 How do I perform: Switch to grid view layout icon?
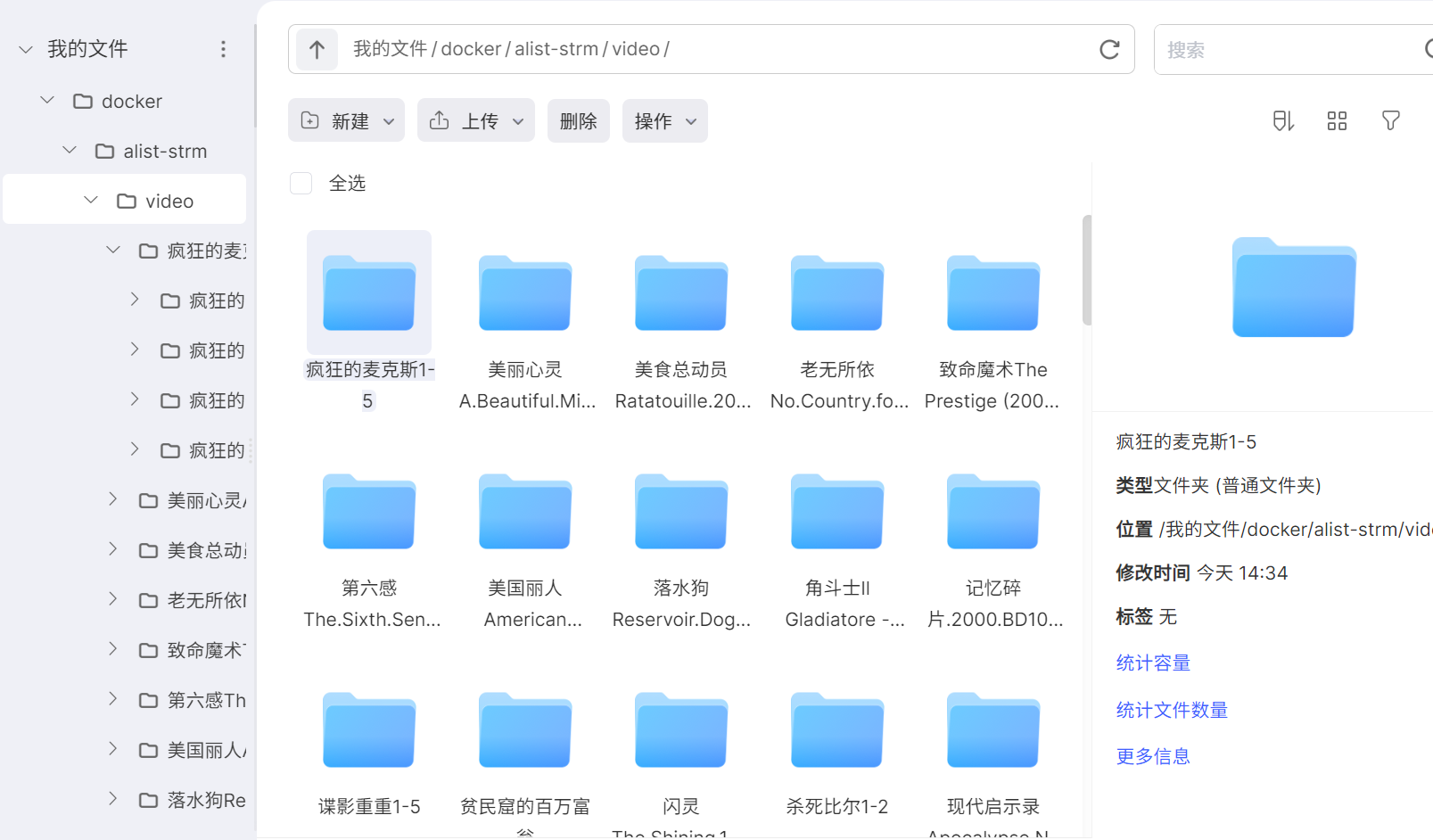click(1336, 121)
